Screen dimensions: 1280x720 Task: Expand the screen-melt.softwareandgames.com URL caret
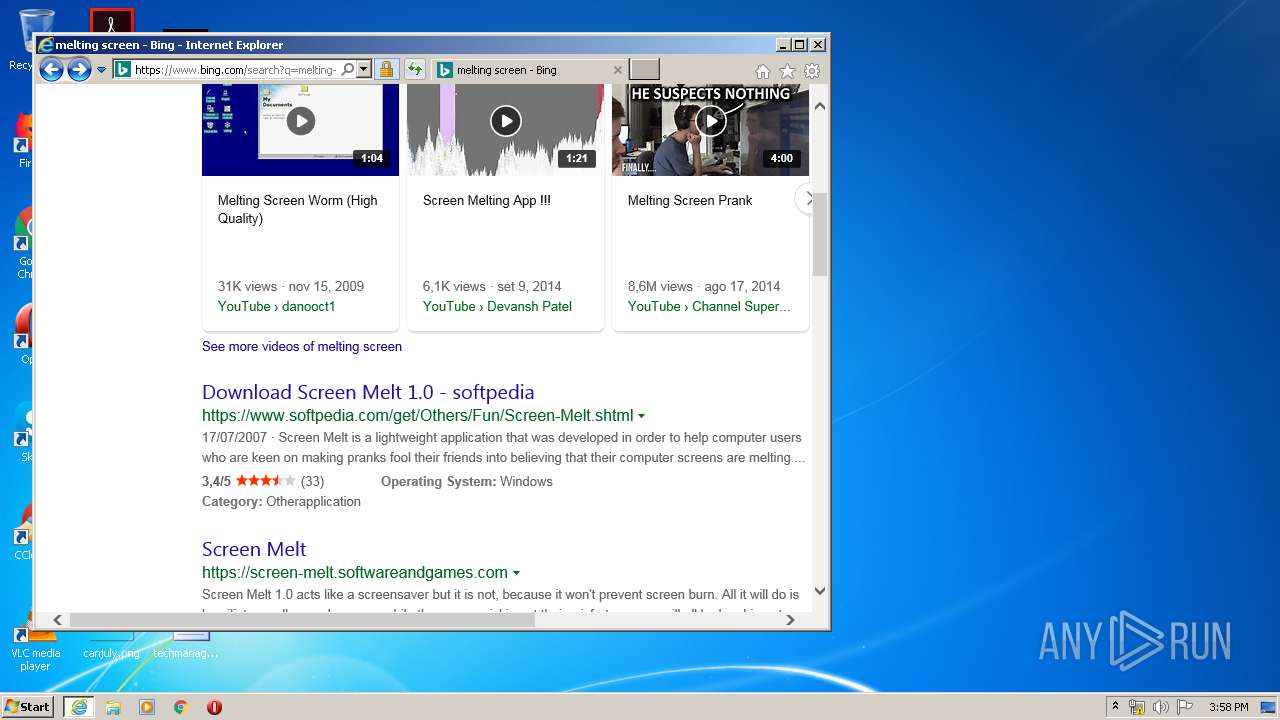[516, 573]
